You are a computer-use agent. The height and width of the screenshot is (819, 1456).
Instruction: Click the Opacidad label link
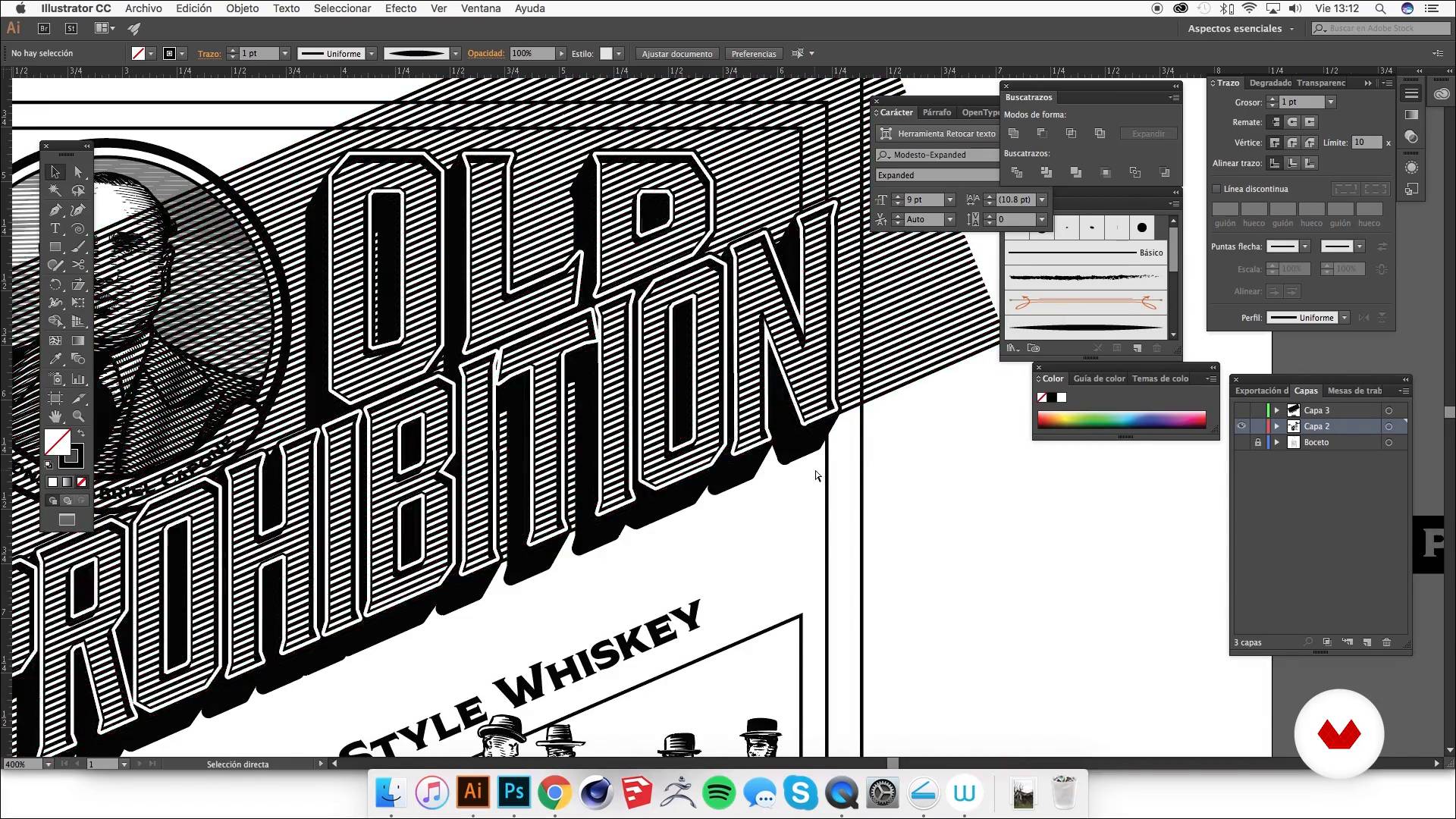(485, 53)
